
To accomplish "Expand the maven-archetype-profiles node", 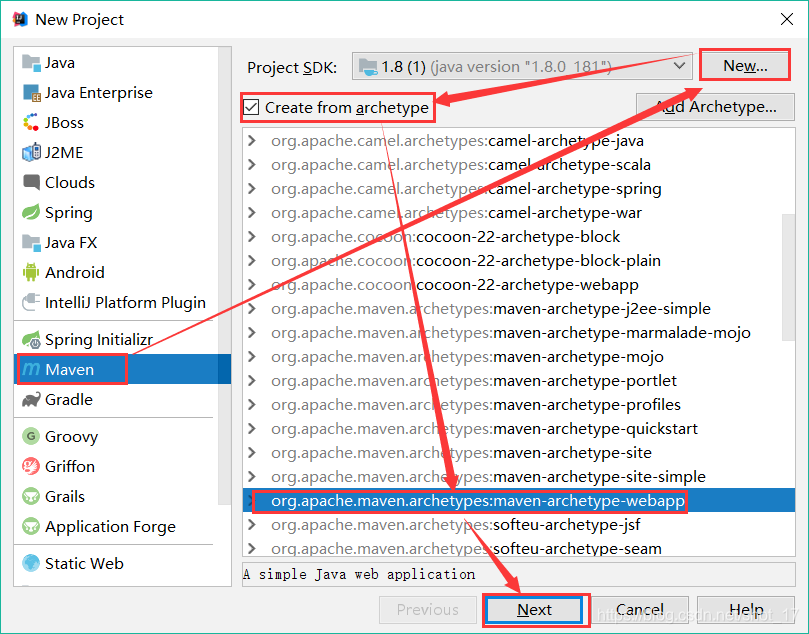I will point(252,404).
